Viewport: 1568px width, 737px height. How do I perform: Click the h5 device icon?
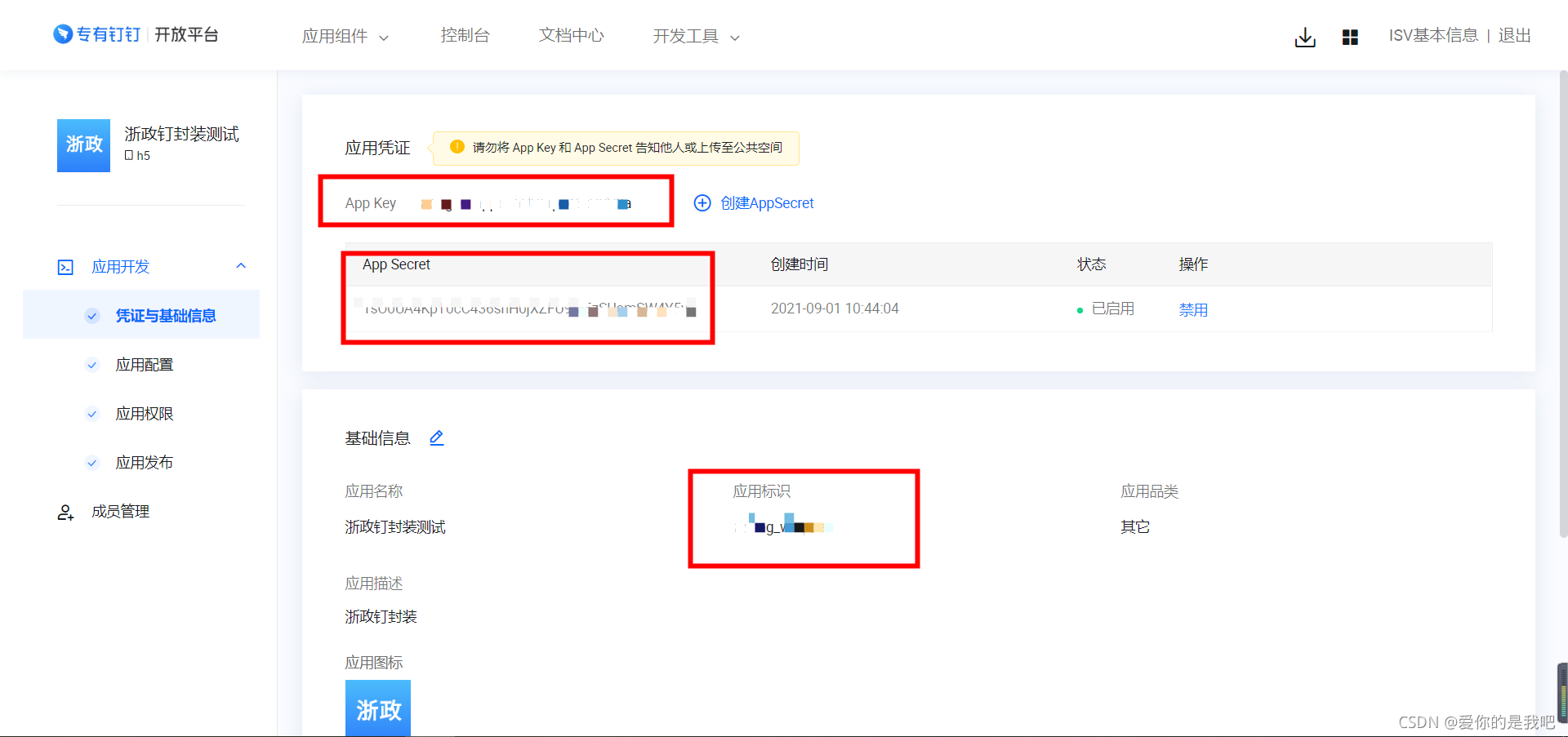point(129,155)
